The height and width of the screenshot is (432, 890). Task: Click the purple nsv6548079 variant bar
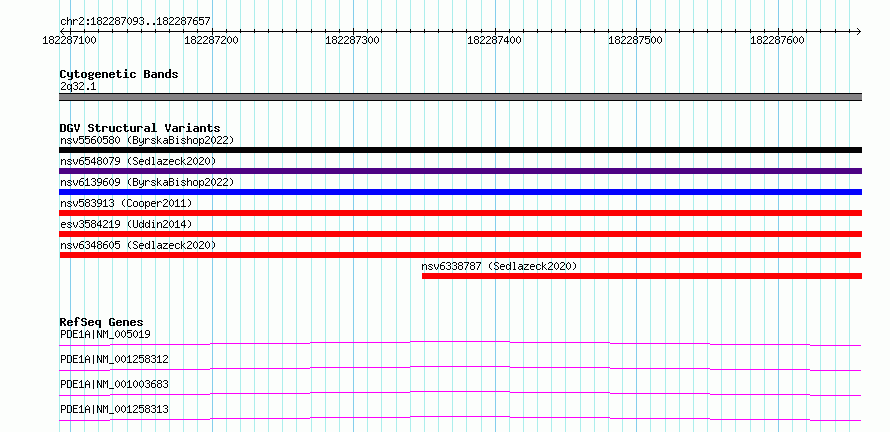(x=460, y=171)
